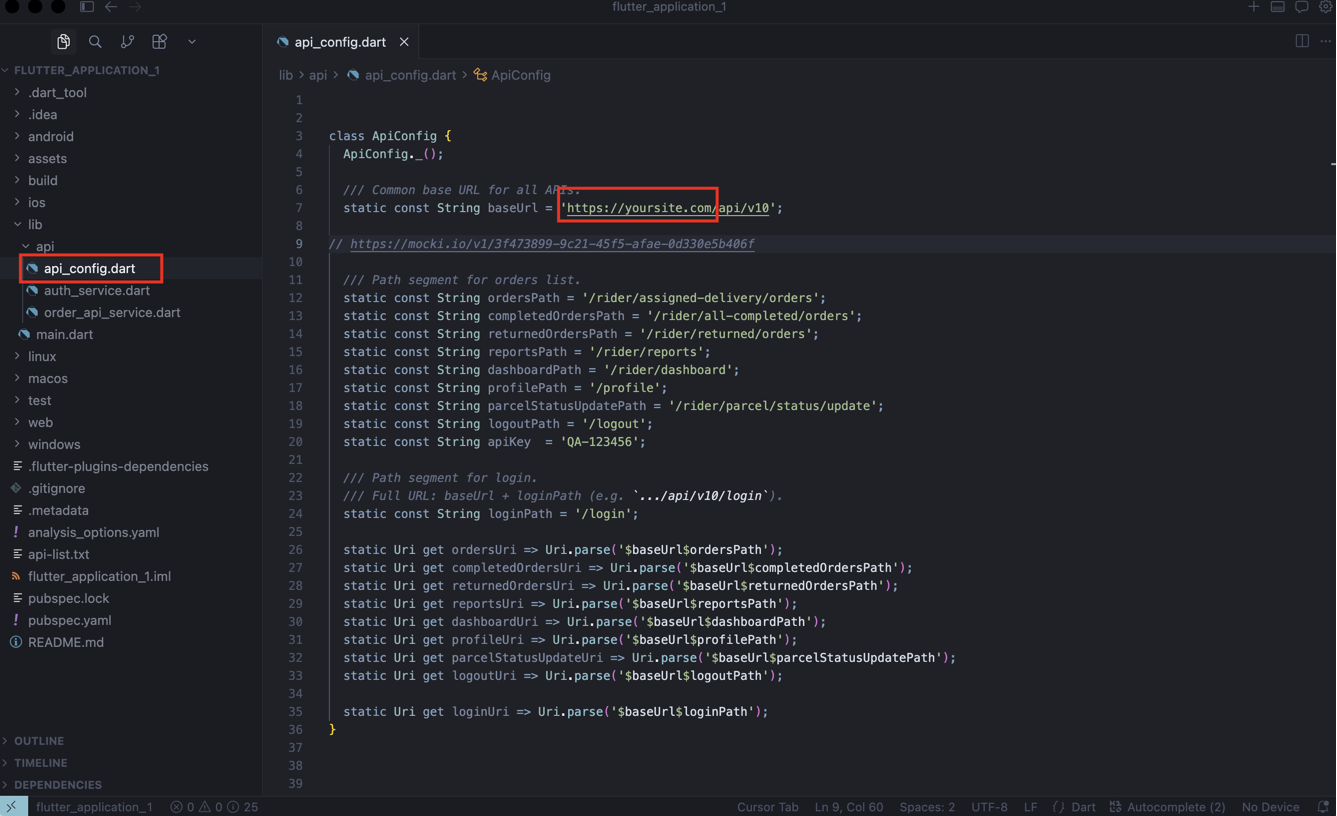
Task: Expand the additional views chevron in sidebar header
Action: [192, 42]
